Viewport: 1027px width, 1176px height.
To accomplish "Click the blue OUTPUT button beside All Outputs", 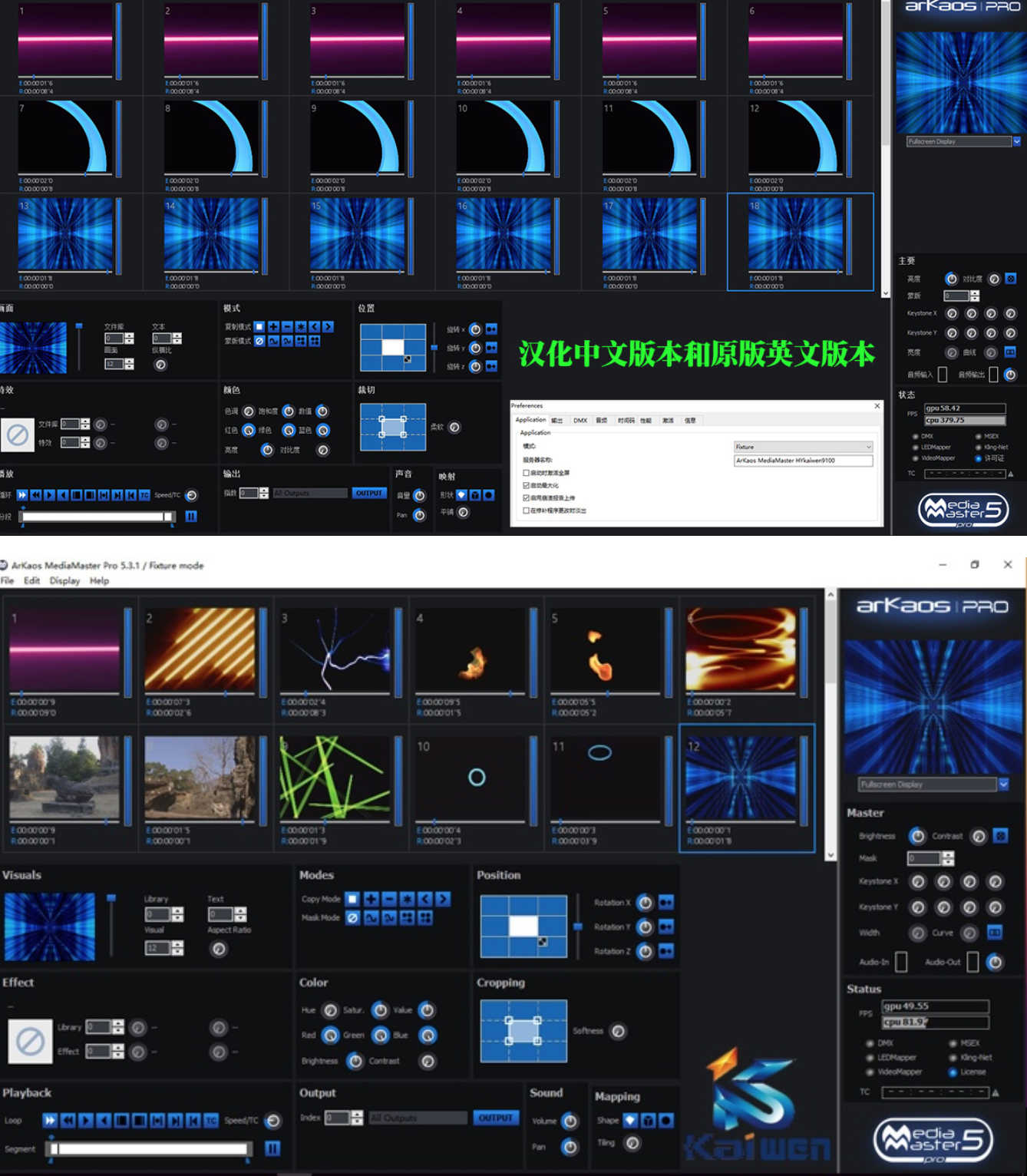I will (x=495, y=1118).
